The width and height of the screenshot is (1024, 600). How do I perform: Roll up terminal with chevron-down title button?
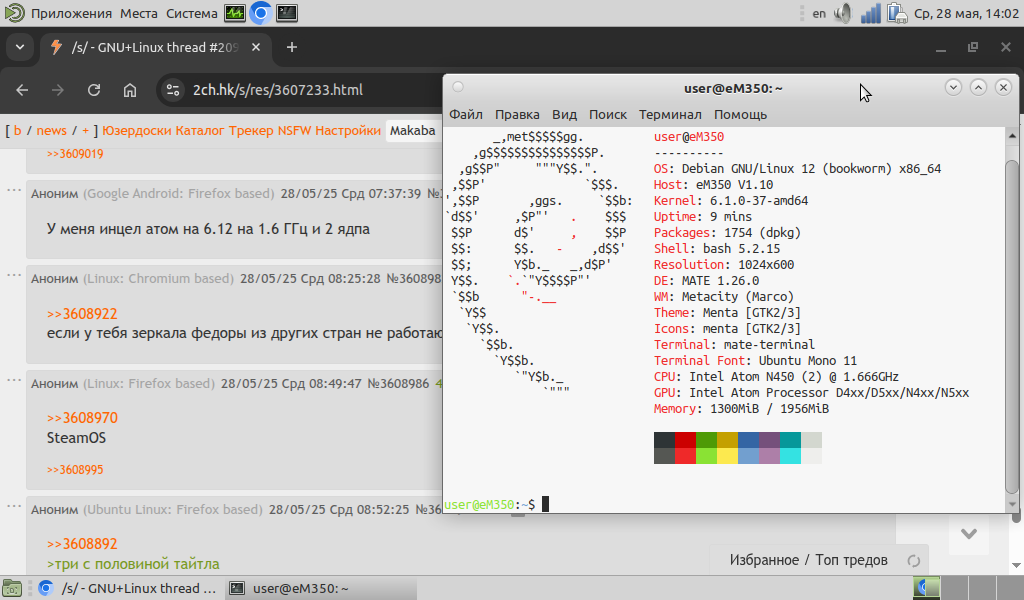click(x=953, y=87)
